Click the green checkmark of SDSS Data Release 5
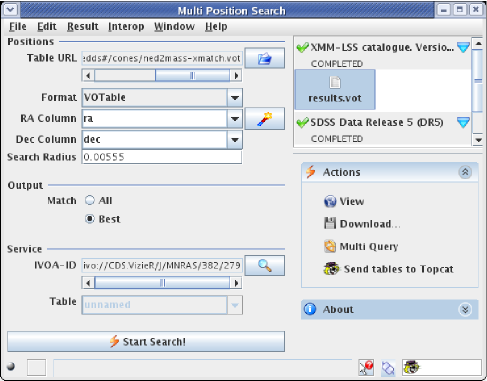Screen dimensions: 487x381 pyautogui.click(x=302, y=123)
